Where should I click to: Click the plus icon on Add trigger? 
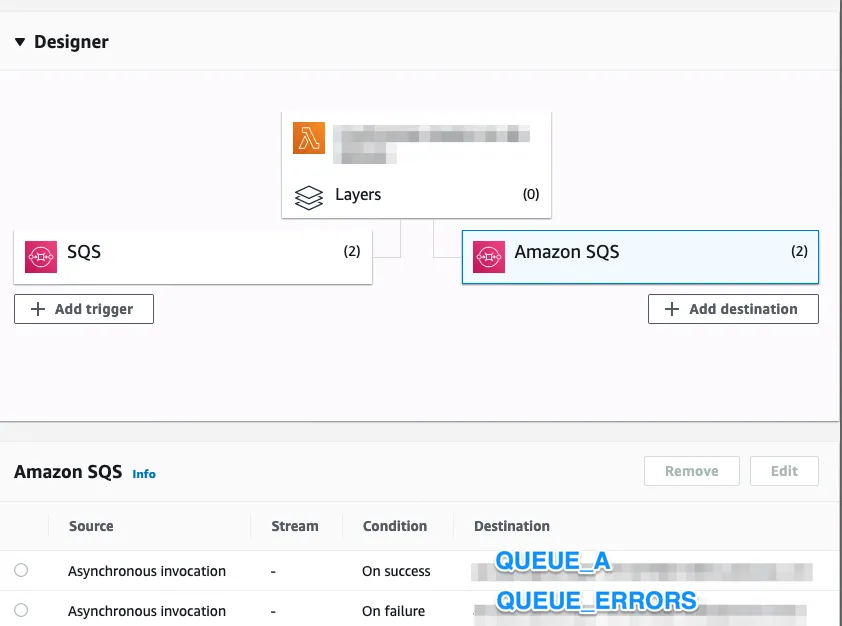coord(38,309)
